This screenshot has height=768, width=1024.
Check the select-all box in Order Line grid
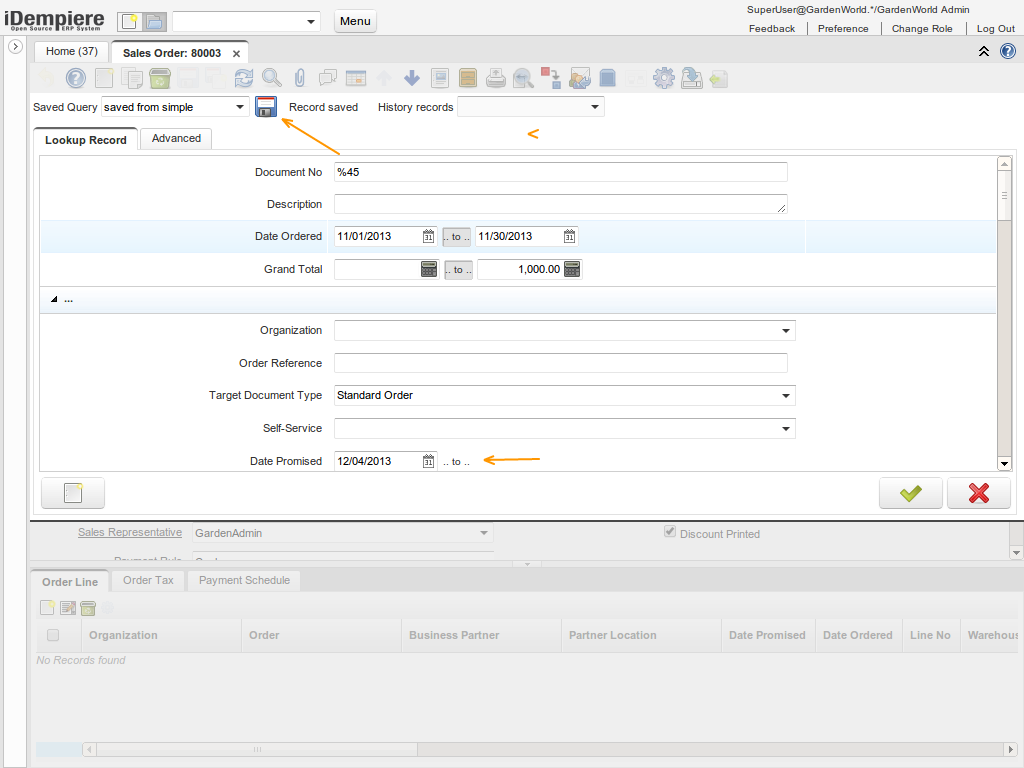pyautogui.click(x=53, y=635)
